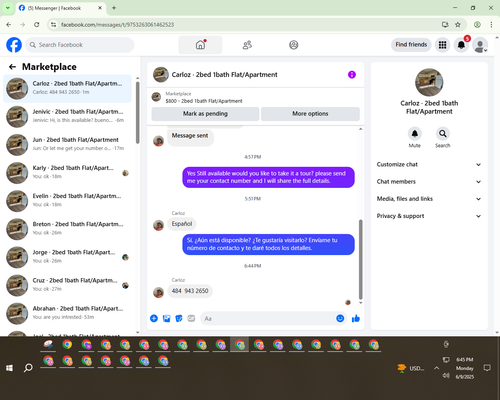The image size is (500, 400).
Task: Click Mark as pending button
Action: [205, 114]
